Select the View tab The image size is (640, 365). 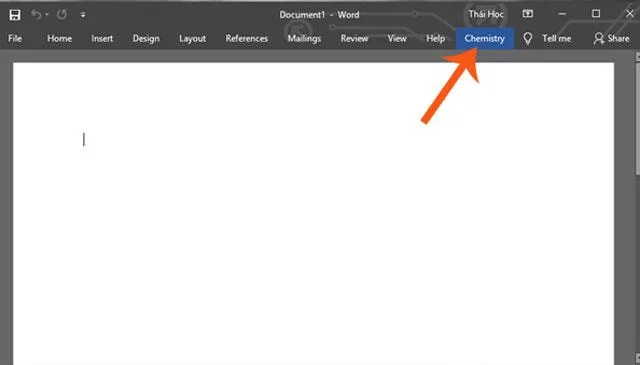[x=397, y=38]
